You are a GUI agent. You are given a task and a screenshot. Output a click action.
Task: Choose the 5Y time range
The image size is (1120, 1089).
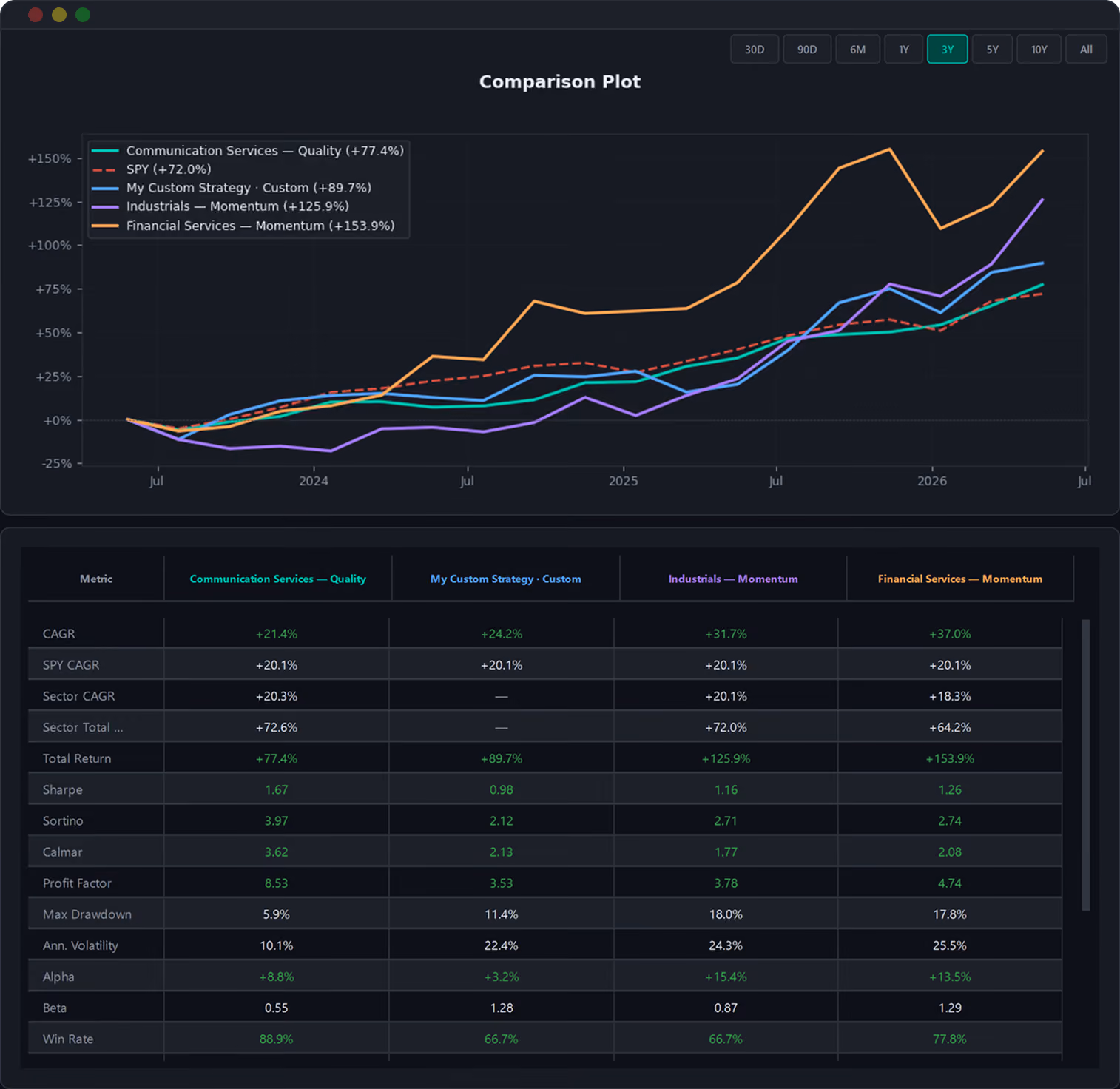(992, 50)
